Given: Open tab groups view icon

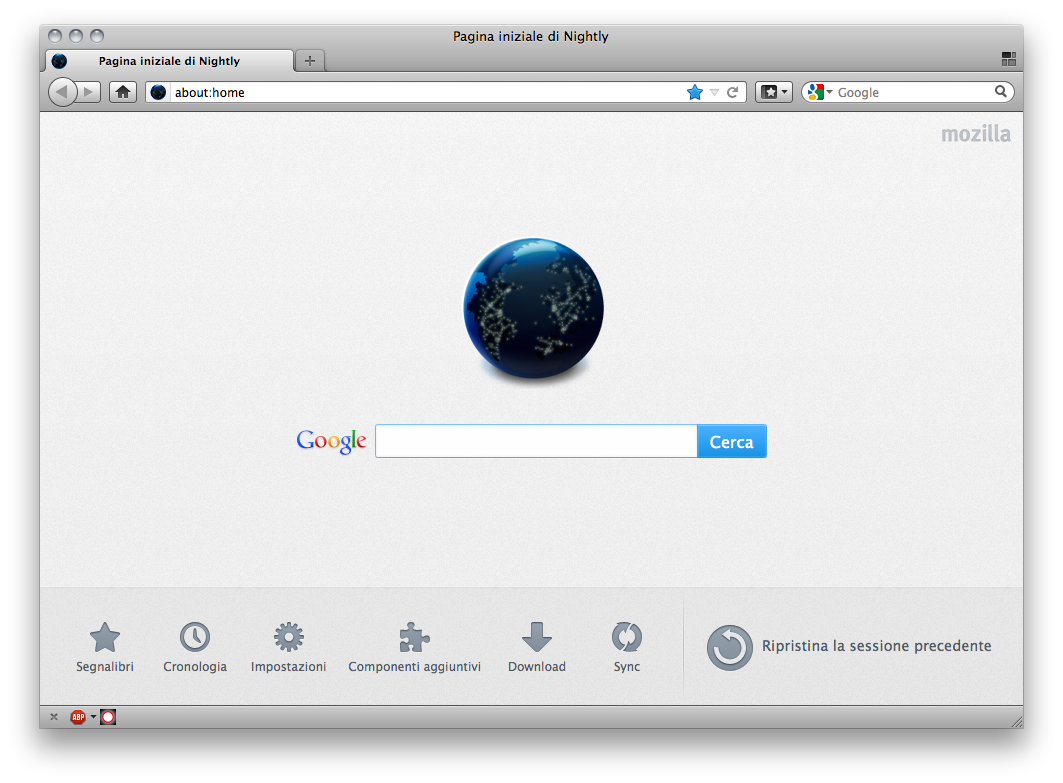Looking at the screenshot, I should (x=1009, y=59).
